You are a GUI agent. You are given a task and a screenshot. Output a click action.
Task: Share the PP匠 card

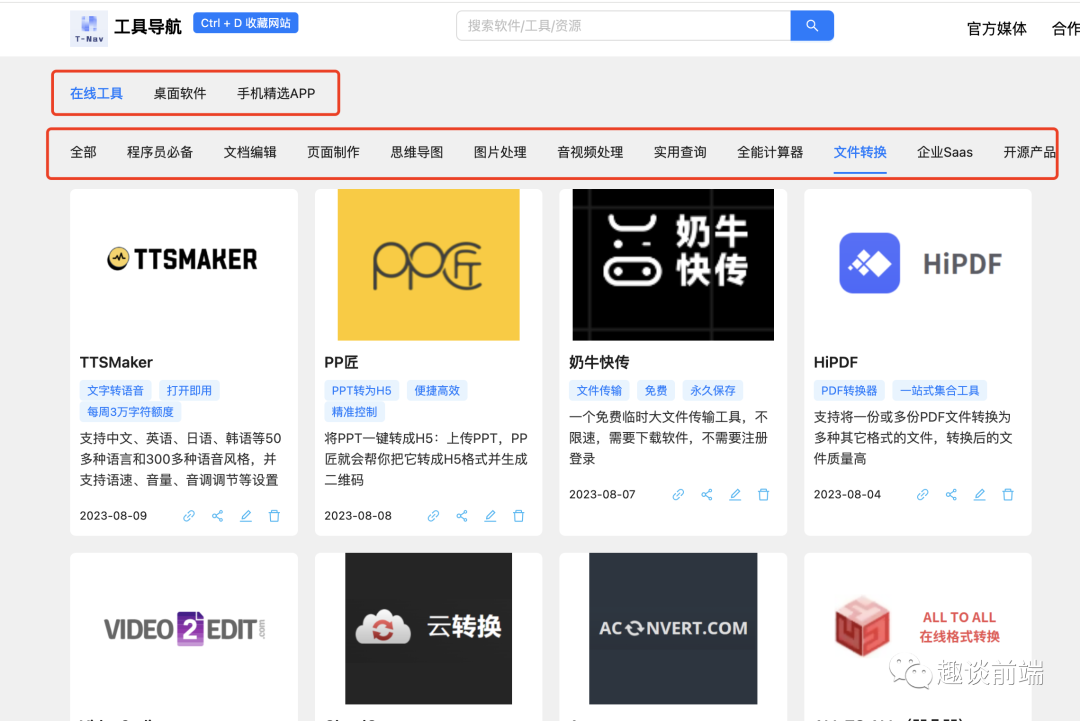(x=462, y=516)
